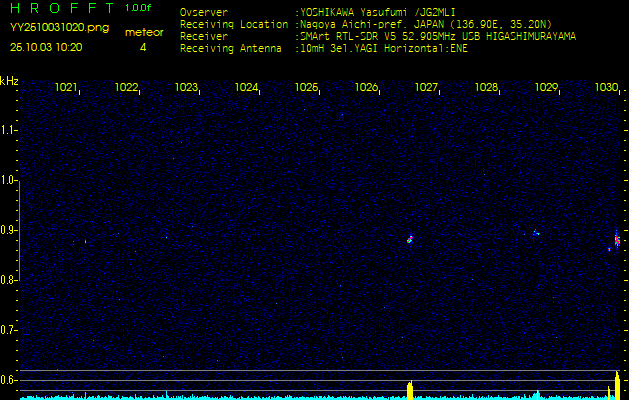Screen dimensions: 629x400
Task: Click the red meteor echo near 1030
Action: 617,240
